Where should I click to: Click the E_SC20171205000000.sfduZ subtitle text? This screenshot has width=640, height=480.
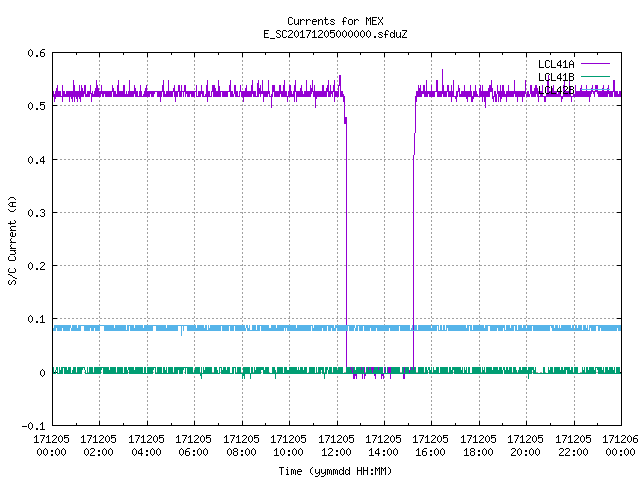335,34
